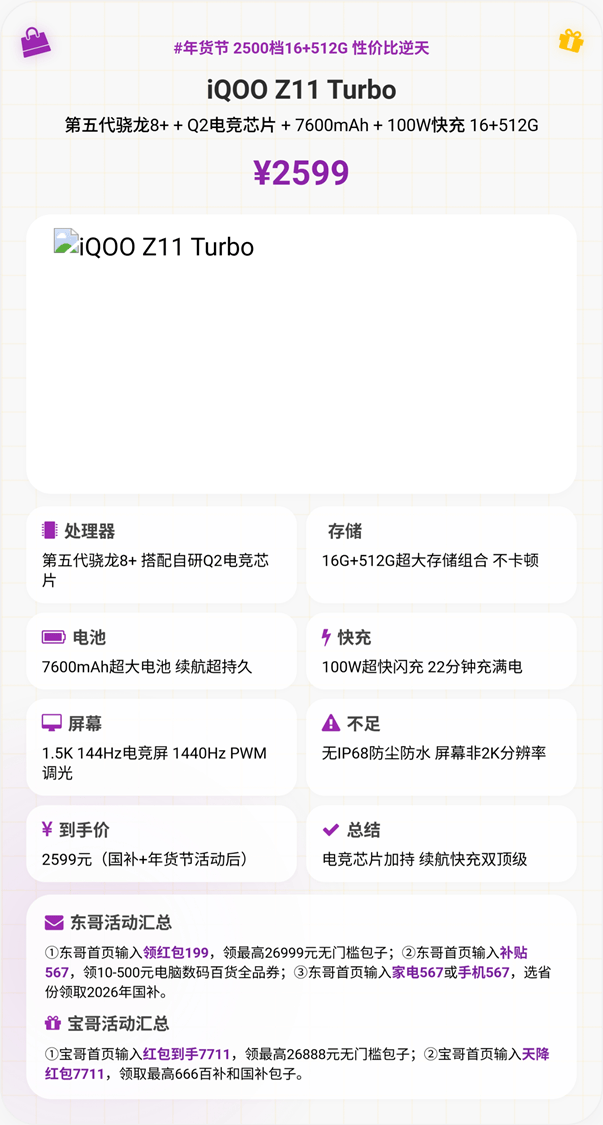Click the ¥2599 price text
Image resolution: width=603 pixels, height=1125 pixels.
click(301, 173)
